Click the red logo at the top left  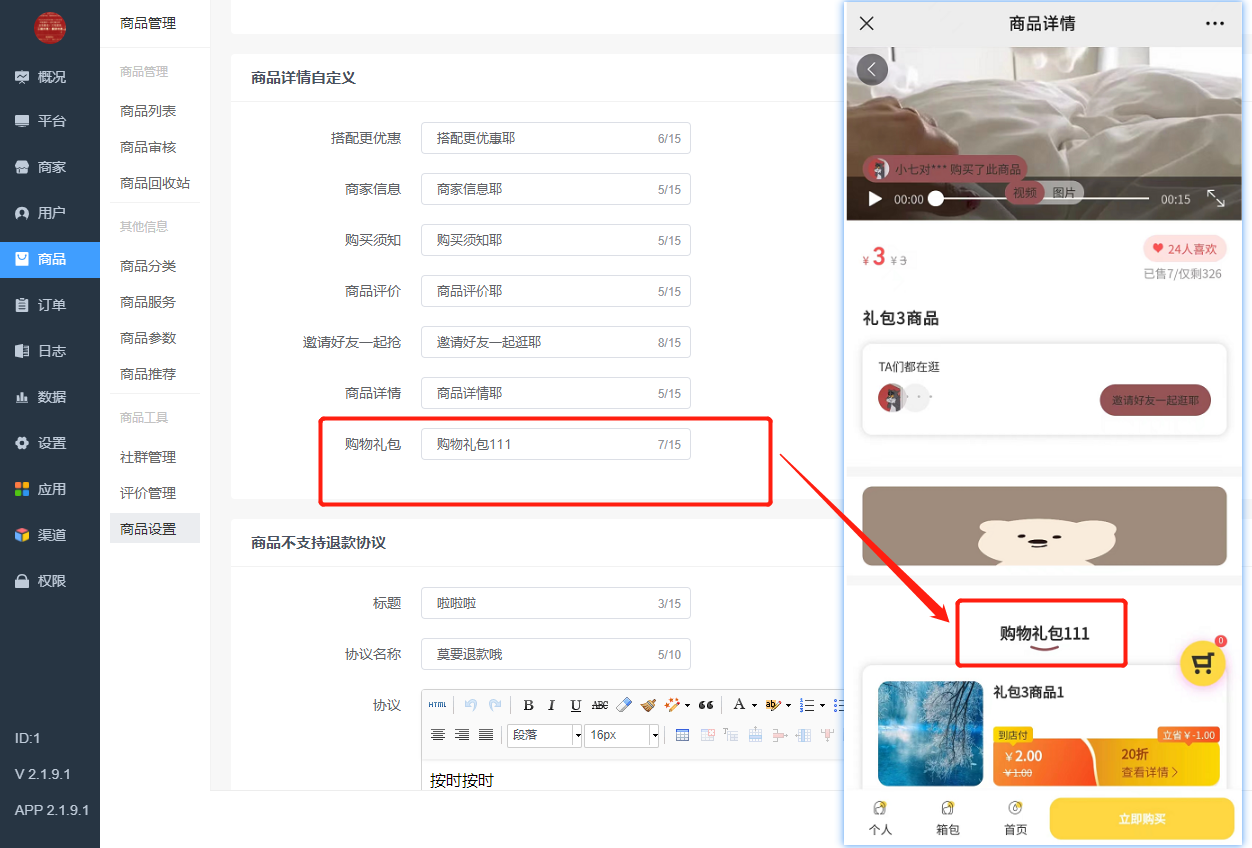(x=50, y=27)
